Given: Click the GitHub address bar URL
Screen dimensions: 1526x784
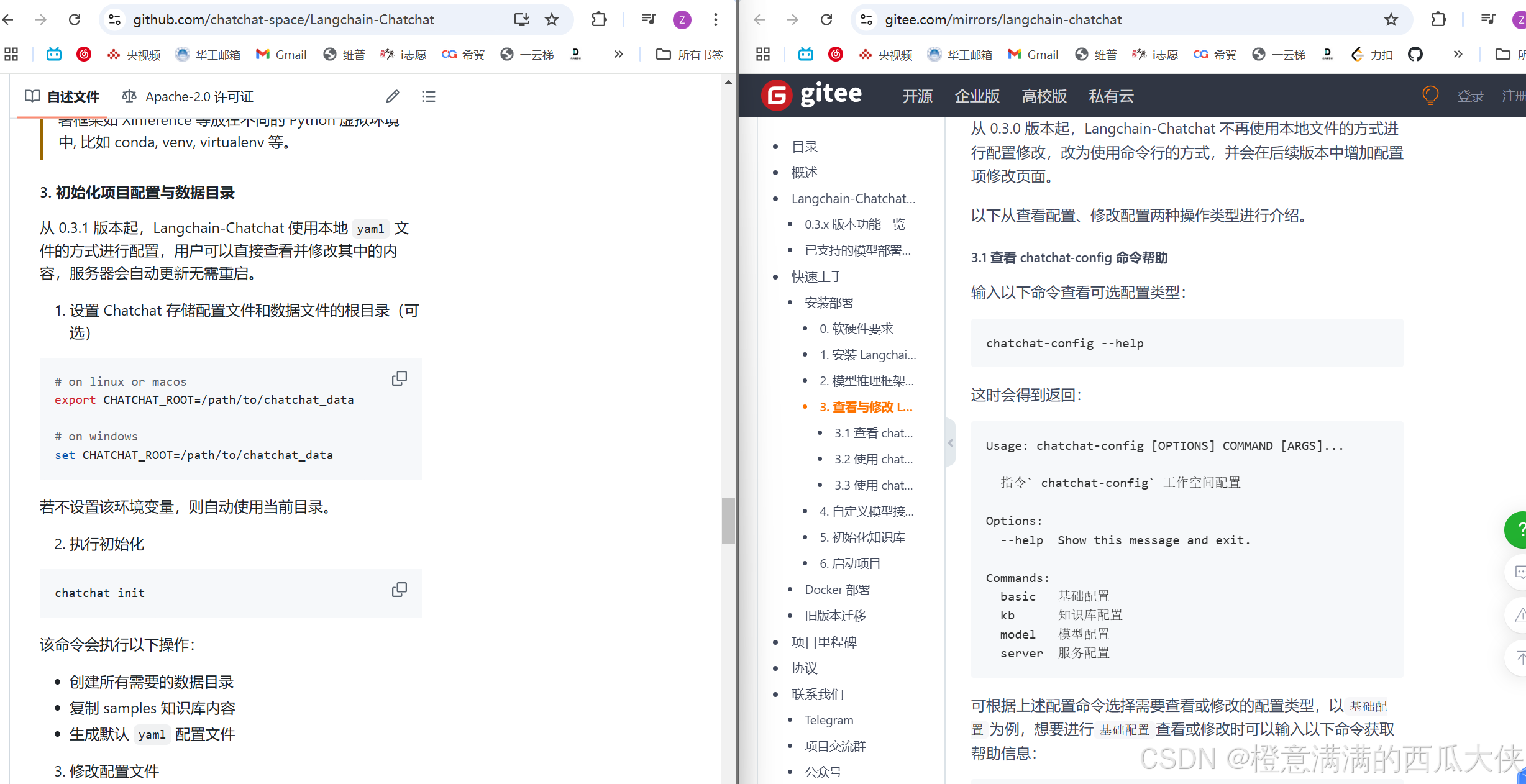Looking at the screenshot, I should 283,19.
